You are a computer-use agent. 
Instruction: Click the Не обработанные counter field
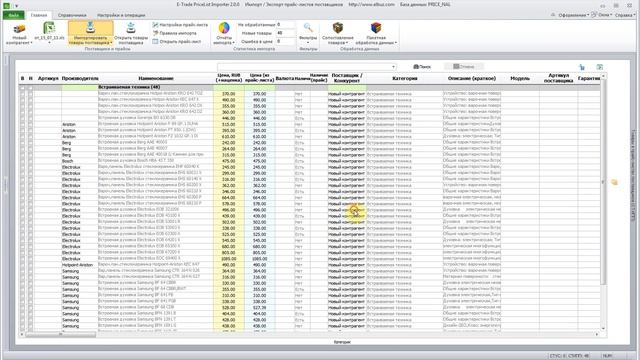[x=285, y=24]
